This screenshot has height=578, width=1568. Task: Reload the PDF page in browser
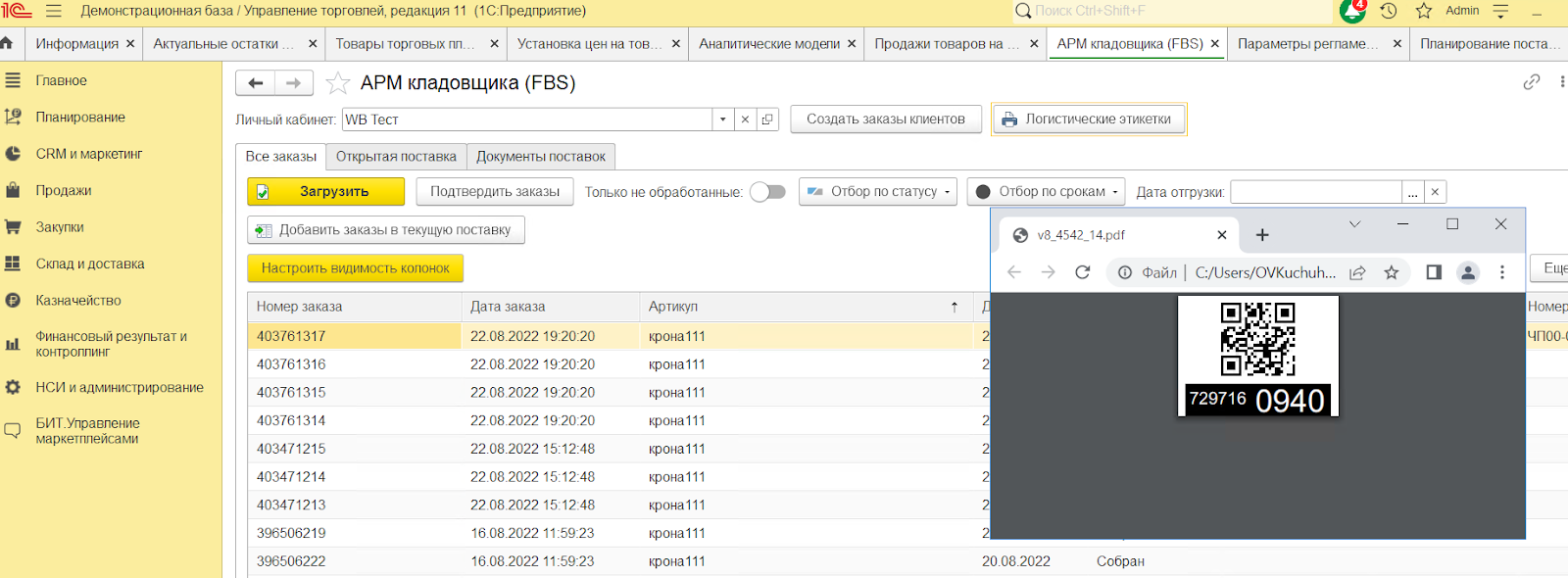pyautogui.click(x=1082, y=272)
